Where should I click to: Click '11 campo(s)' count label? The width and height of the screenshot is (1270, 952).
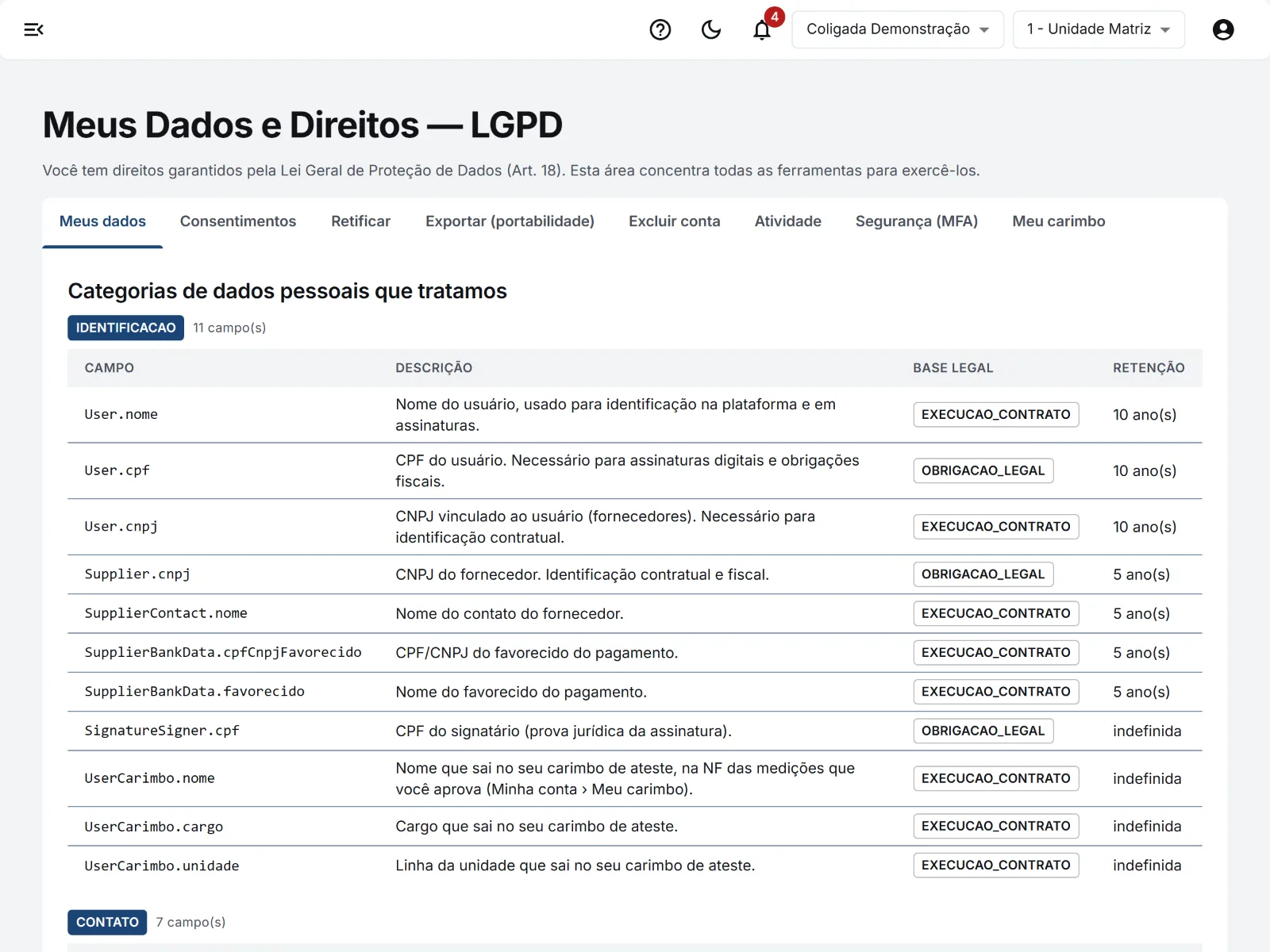tap(229, 328)
